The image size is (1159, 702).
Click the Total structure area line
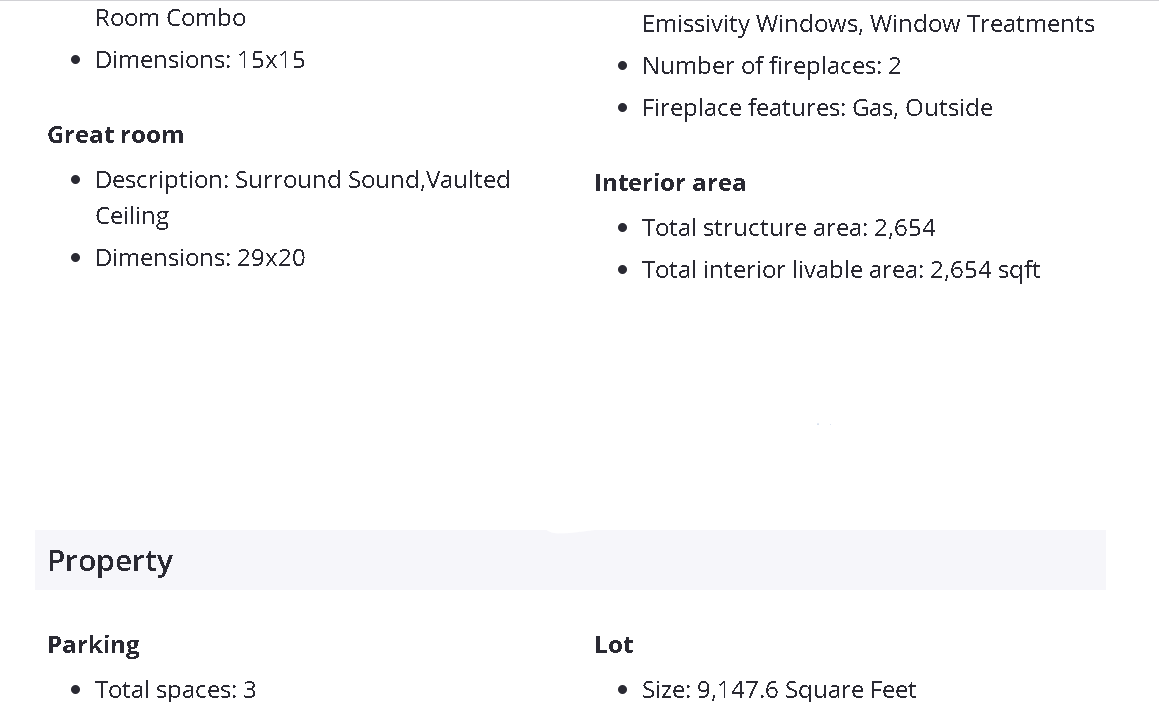(788, 228)
